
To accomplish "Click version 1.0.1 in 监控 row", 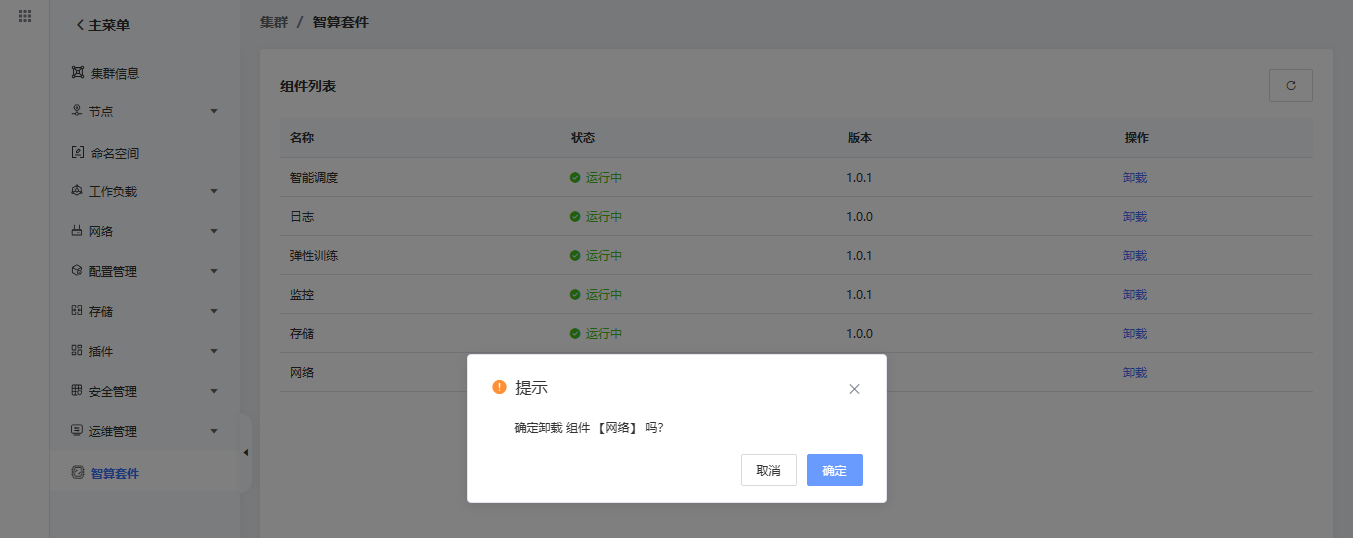I will (x=859, y=295).
